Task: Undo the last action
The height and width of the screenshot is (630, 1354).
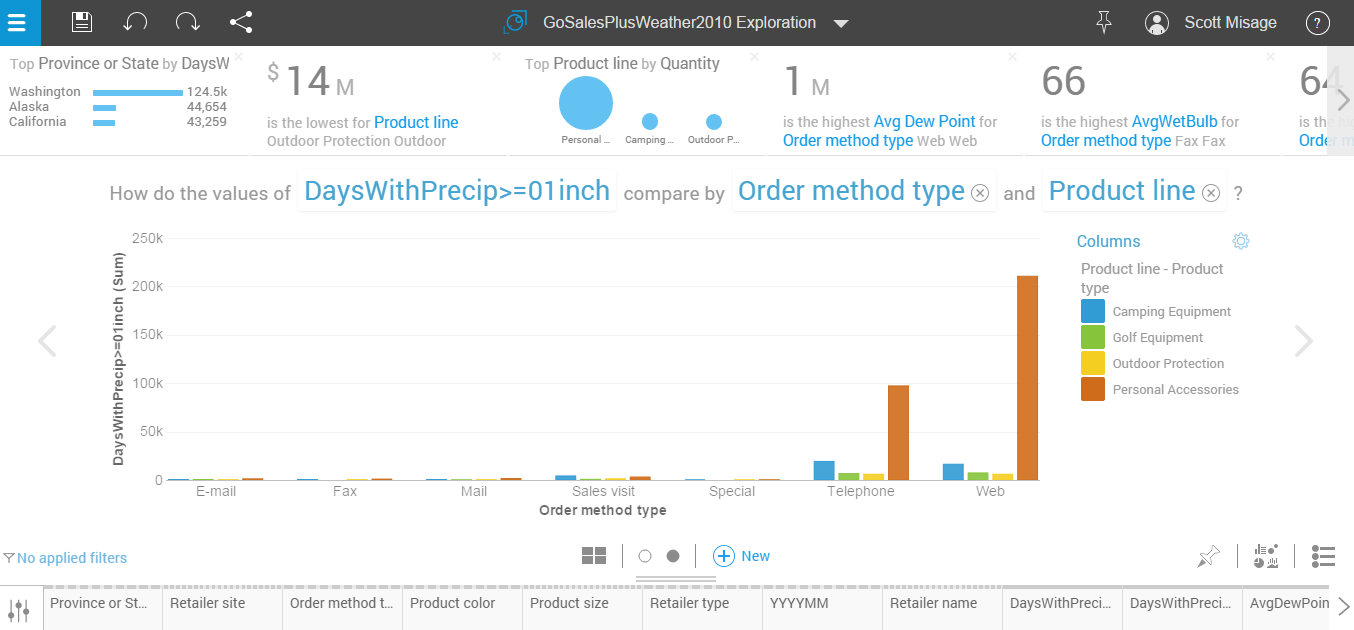Action: point(135,22)
